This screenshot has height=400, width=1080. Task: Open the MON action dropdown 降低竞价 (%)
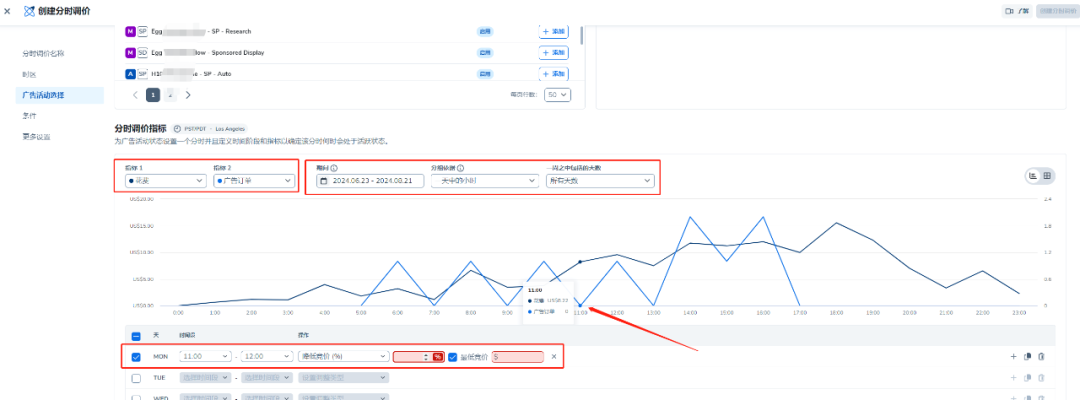click(x=343, y=357)
